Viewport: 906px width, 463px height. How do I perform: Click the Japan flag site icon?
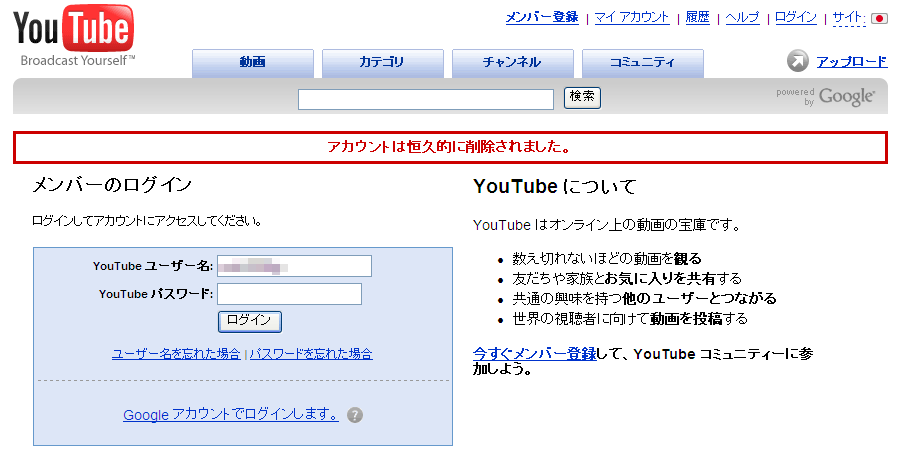(879, 18)
